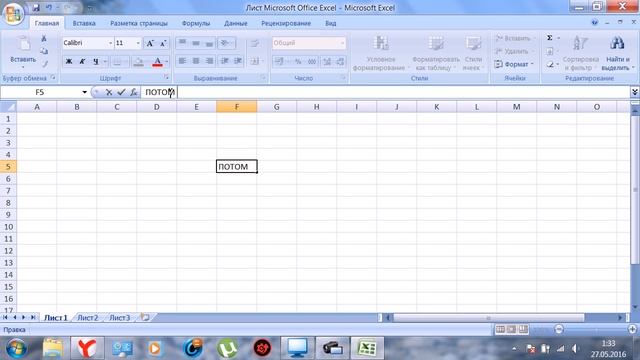Open Windows Start button
Image resolution: width=640 pixels, height=360 pixels.
click(17, 348)
